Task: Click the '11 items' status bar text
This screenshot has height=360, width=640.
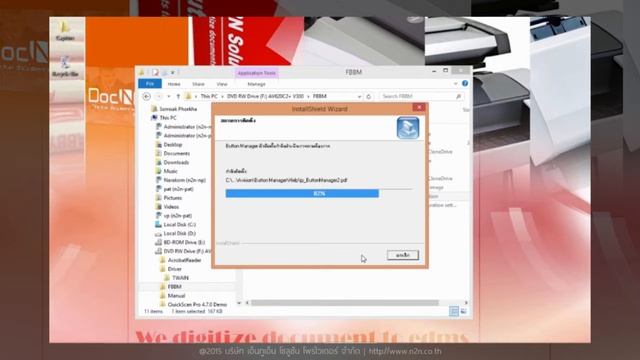Action: 153,311
